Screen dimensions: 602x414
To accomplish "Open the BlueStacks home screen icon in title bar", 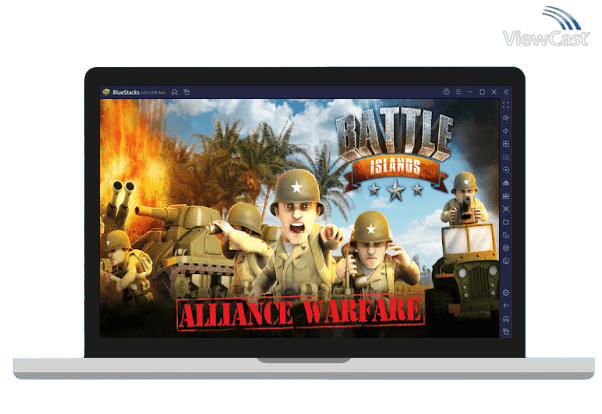I will pyautogui.click(x=175, y=92).
